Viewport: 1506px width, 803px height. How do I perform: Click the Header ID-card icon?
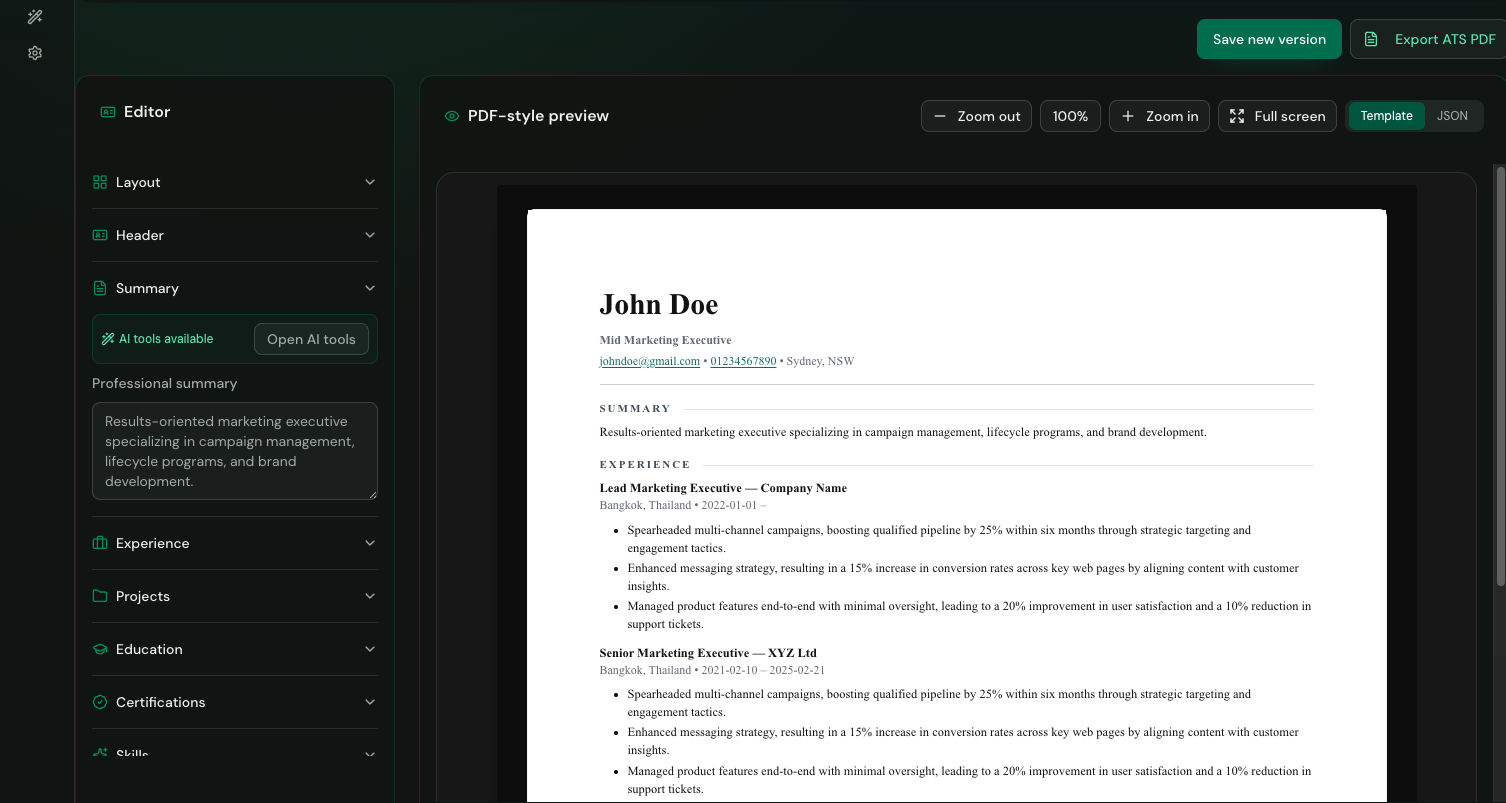tap(99, 234)
